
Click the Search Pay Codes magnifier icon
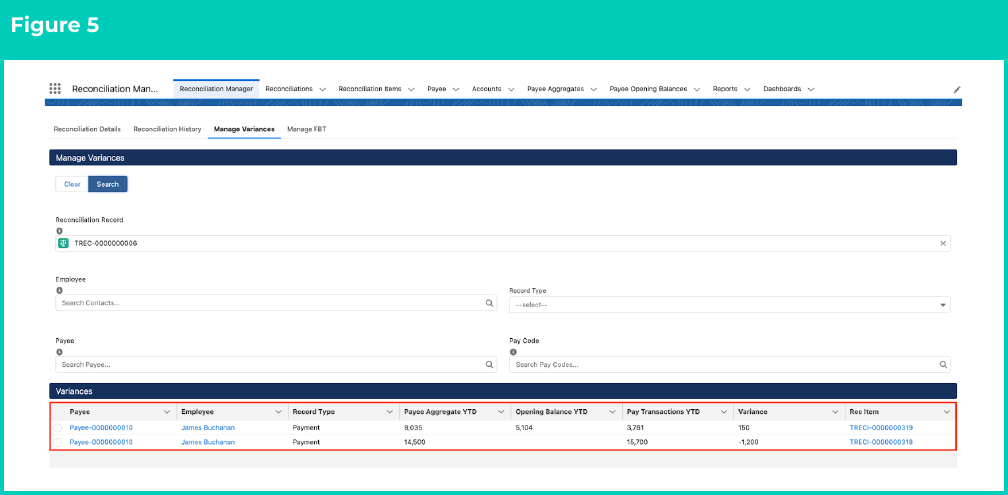[943, 364]
